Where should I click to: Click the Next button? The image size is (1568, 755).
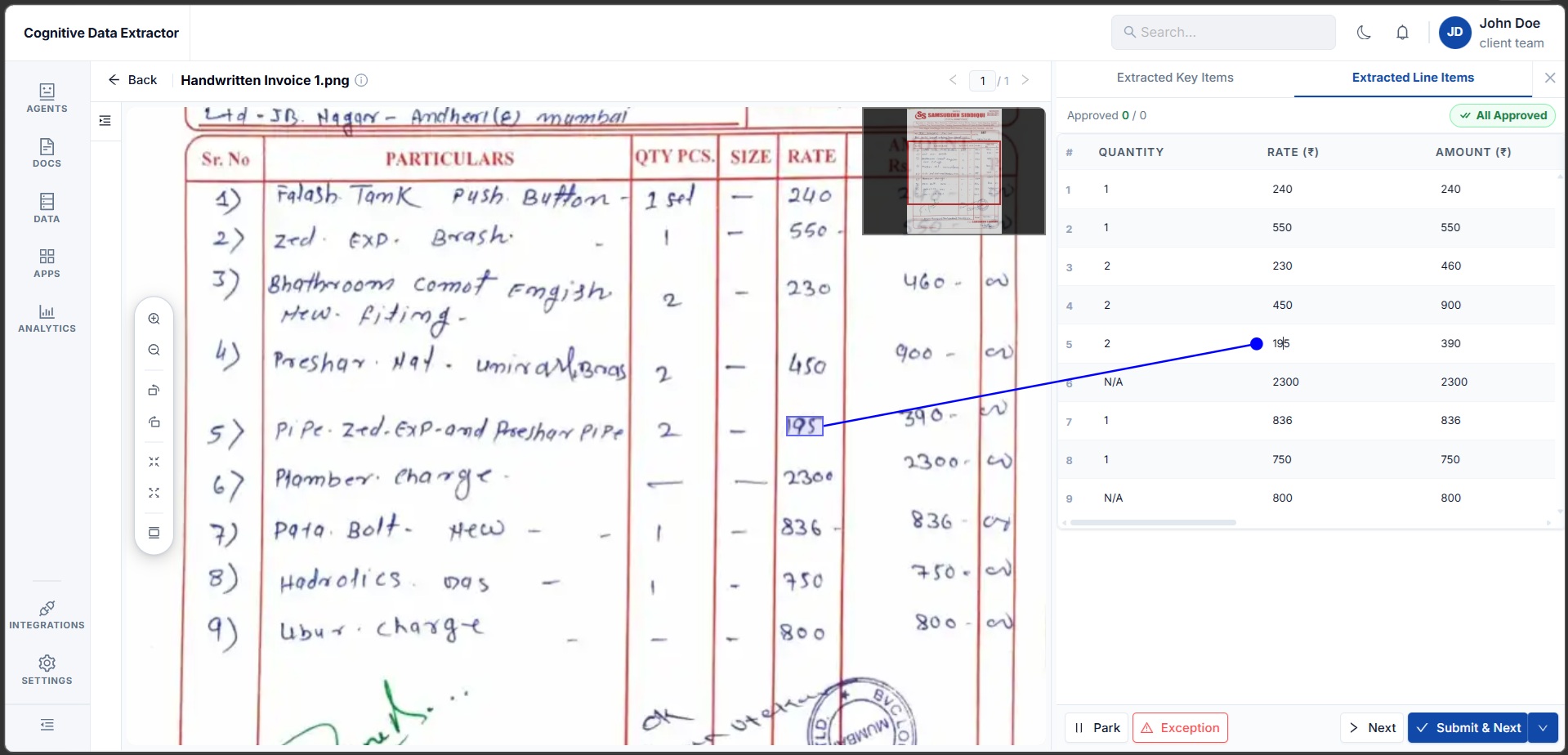click(1371, 728)
